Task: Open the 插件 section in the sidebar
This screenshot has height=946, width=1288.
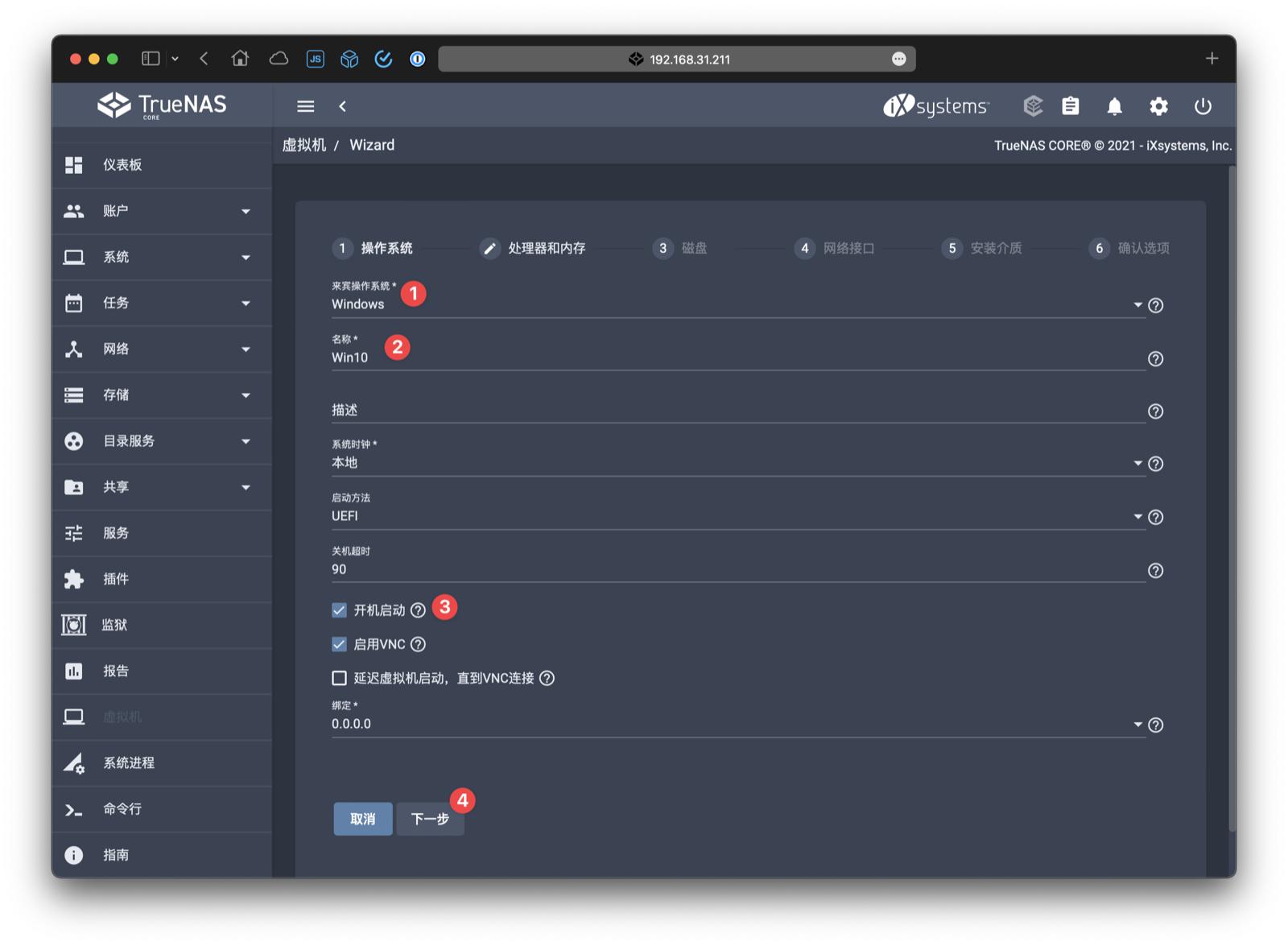Action: 118,579
